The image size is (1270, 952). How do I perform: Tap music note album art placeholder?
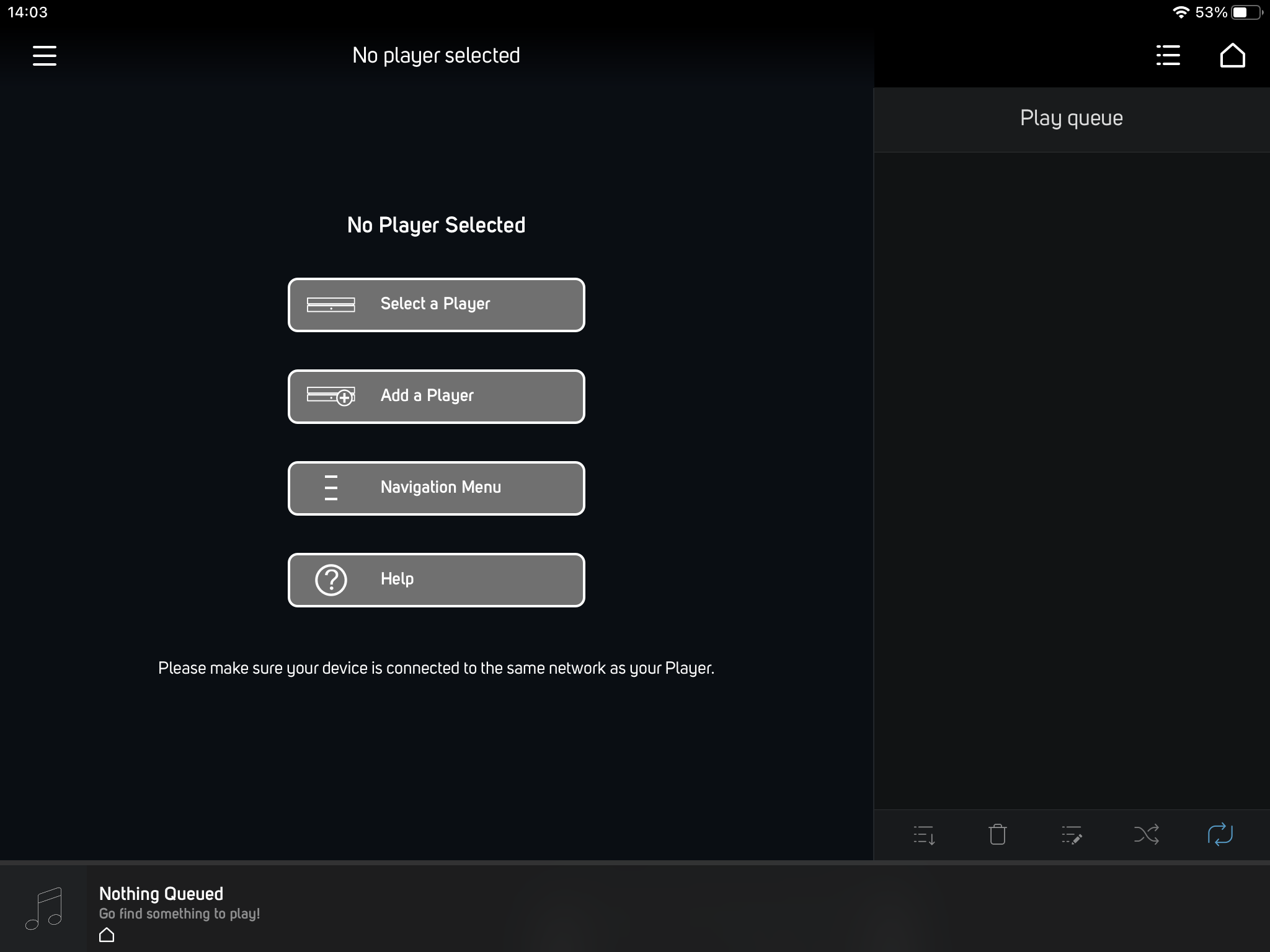tap(43, 909)
